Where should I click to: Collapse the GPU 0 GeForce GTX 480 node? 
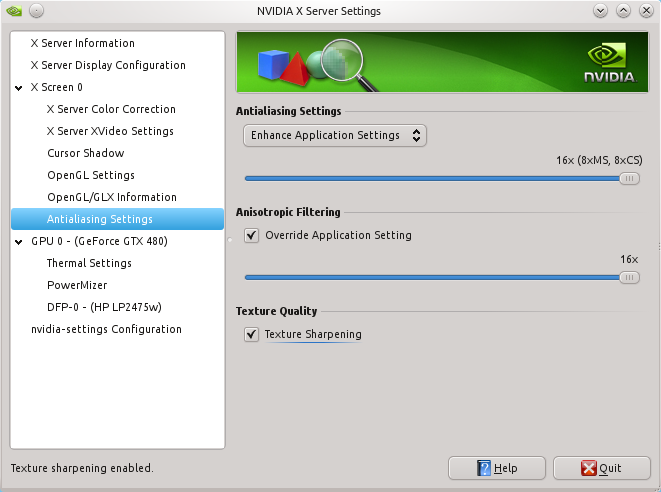coord(19,242)
